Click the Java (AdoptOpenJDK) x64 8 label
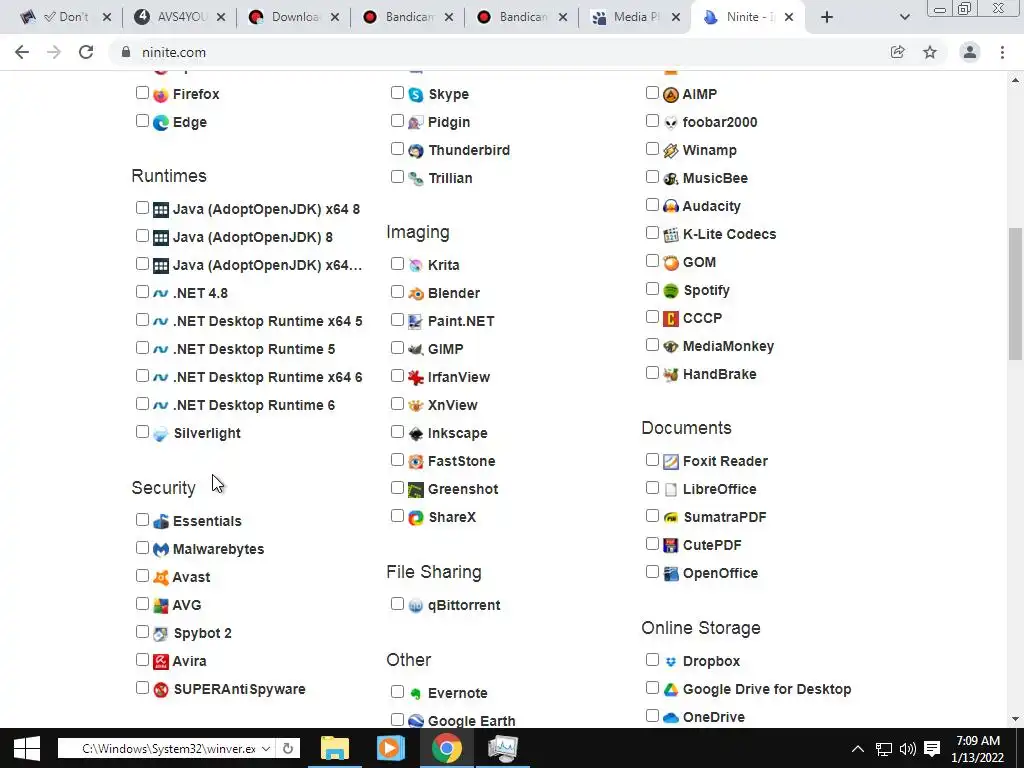 tap(266, 209)
